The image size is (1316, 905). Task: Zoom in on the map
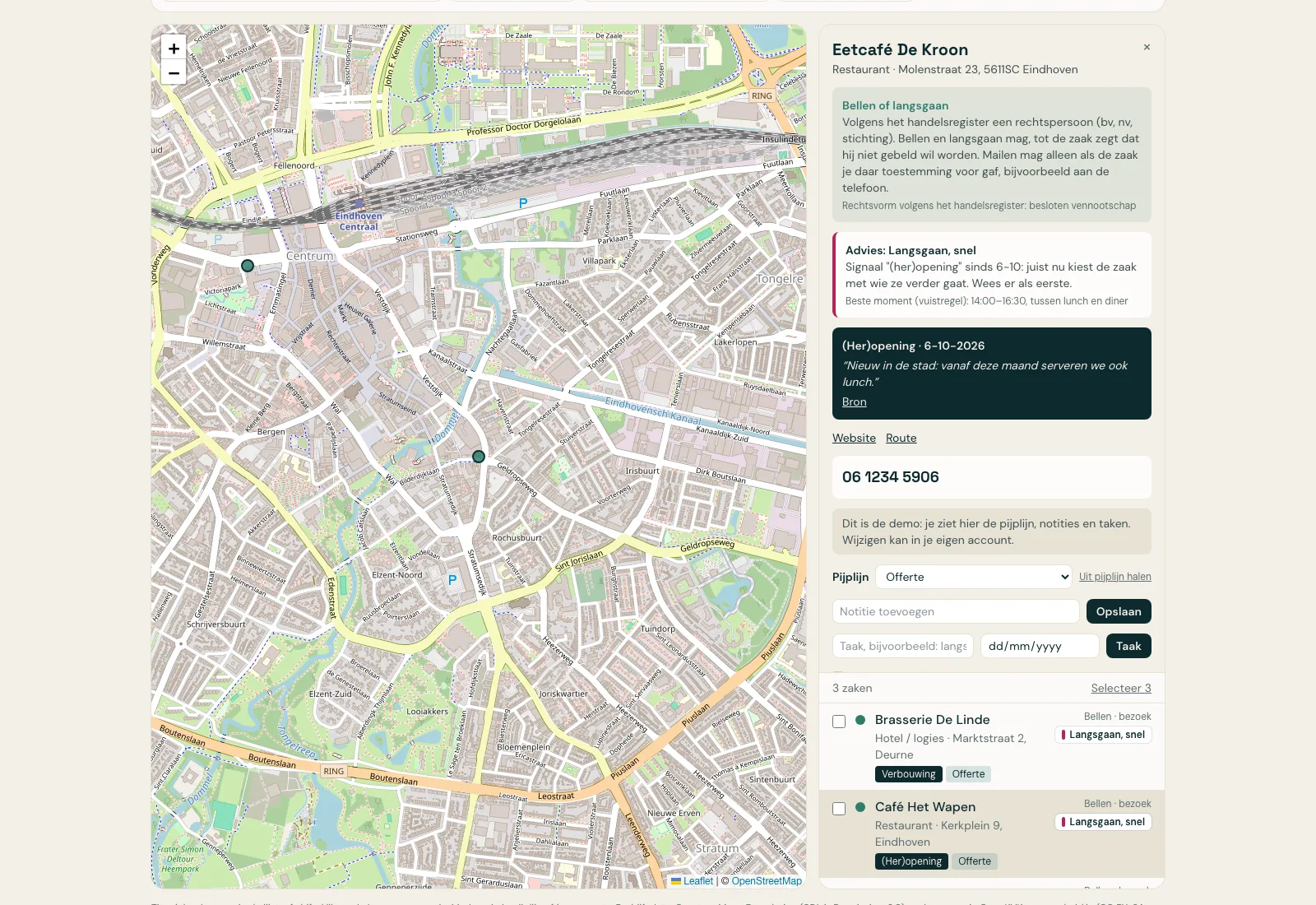coord(174,48)
